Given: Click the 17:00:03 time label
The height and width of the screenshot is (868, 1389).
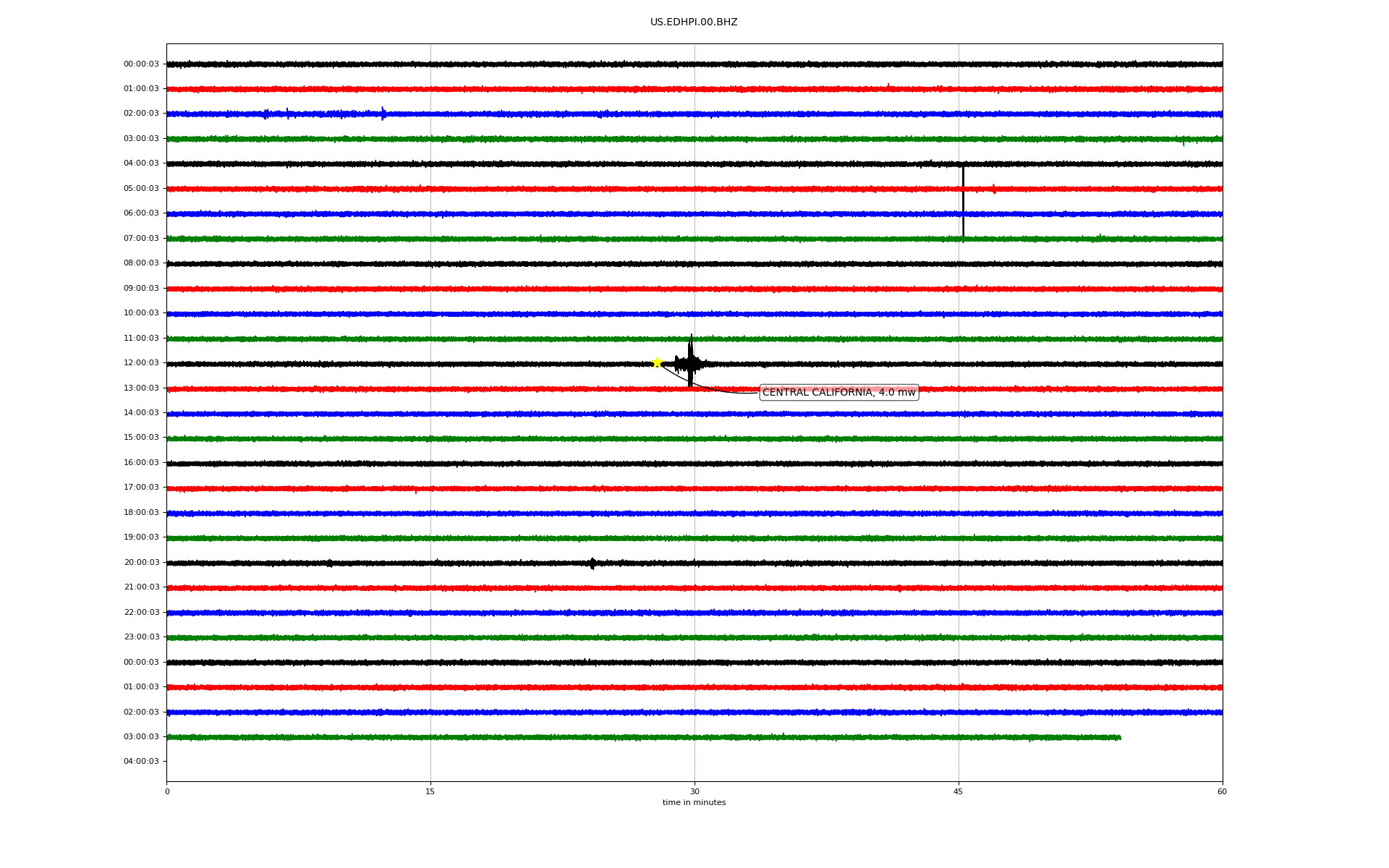Looking at the screenshot, I should point(141,488).
